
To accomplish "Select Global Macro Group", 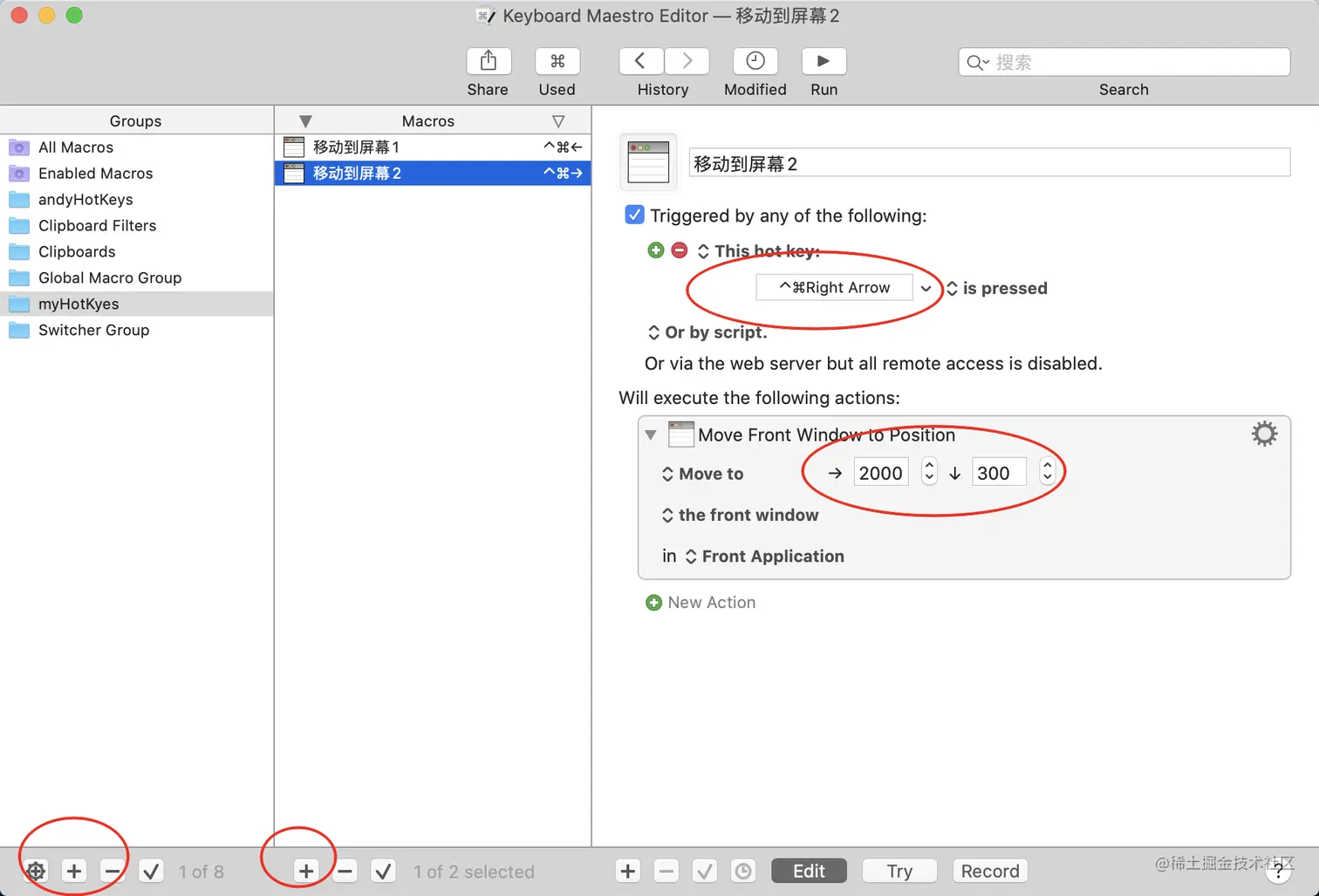I will (137, 278).
